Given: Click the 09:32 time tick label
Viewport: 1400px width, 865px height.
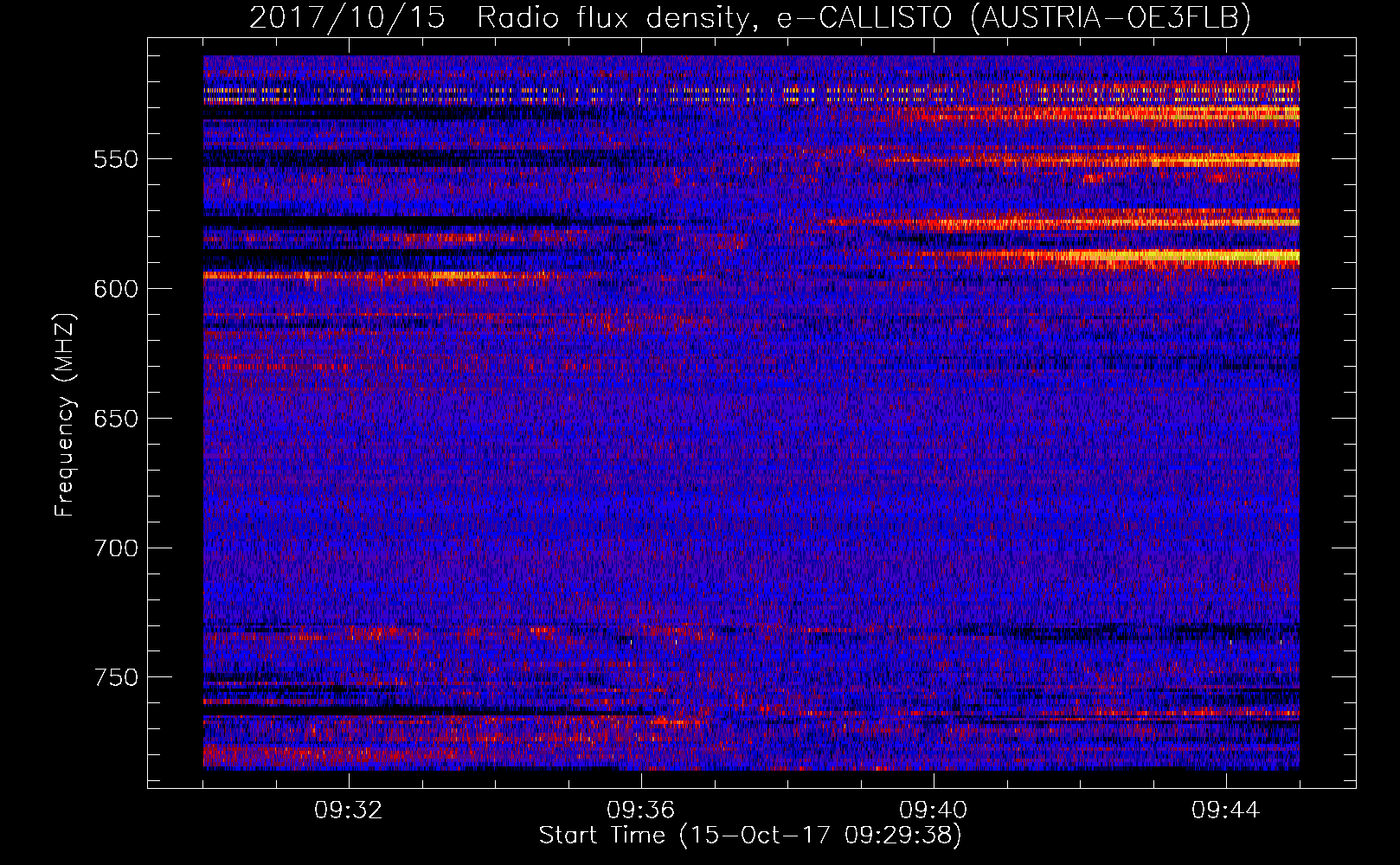Looking at the screenshot, I should click(x=349, y=811).
